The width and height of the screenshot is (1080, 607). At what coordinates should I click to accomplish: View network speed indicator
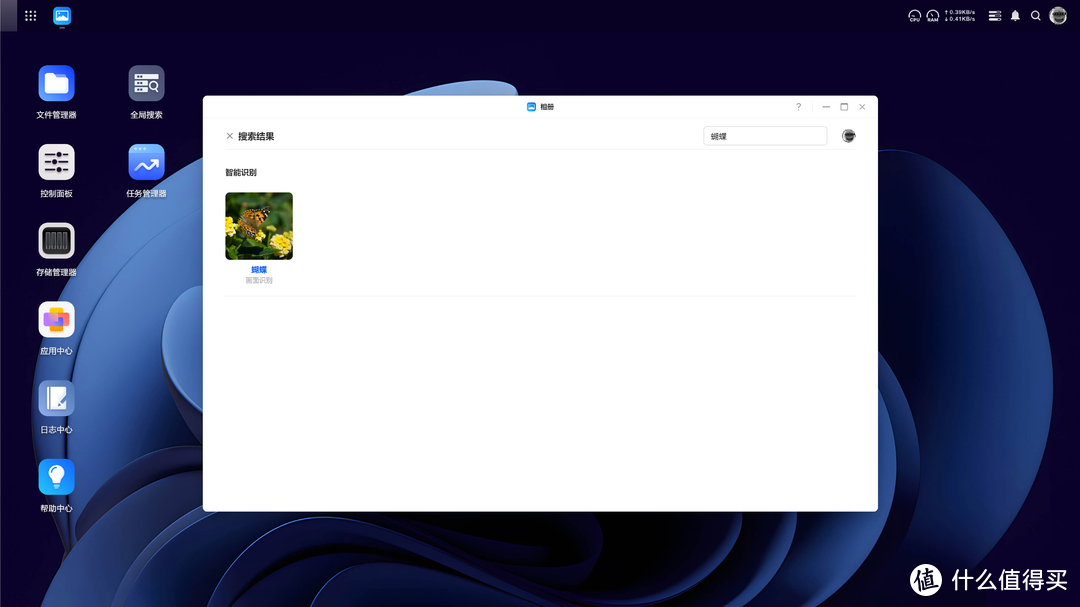point(960,15)
